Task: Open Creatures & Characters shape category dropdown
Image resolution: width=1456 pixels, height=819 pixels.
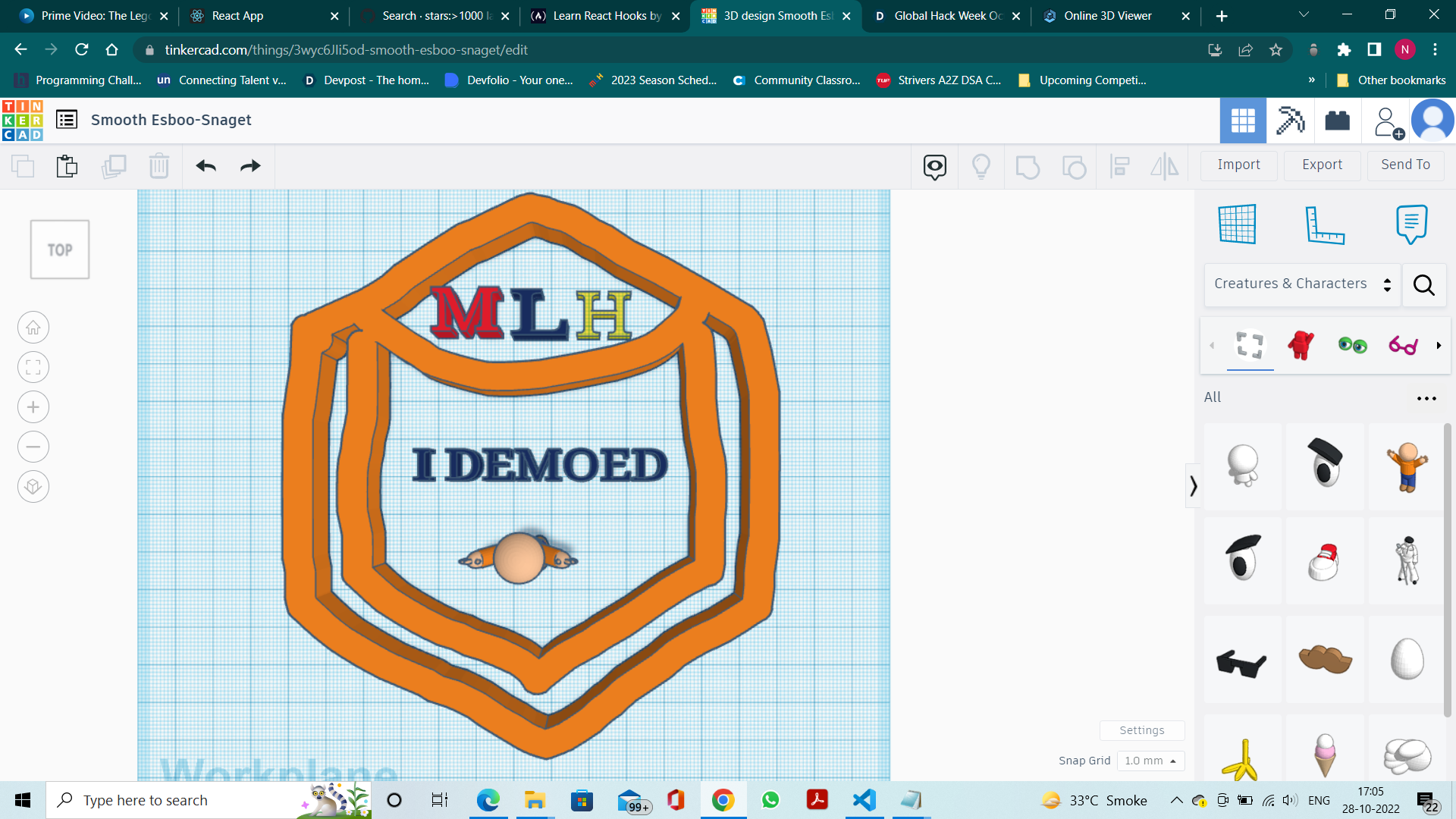Action: click(1302, 284)
